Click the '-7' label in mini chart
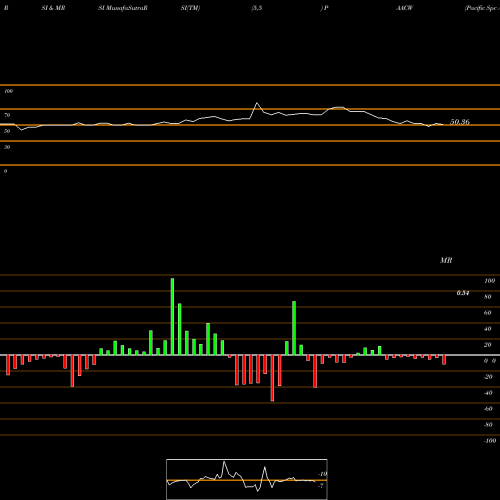This screenshot has width=500, height=500. (321, 486)
